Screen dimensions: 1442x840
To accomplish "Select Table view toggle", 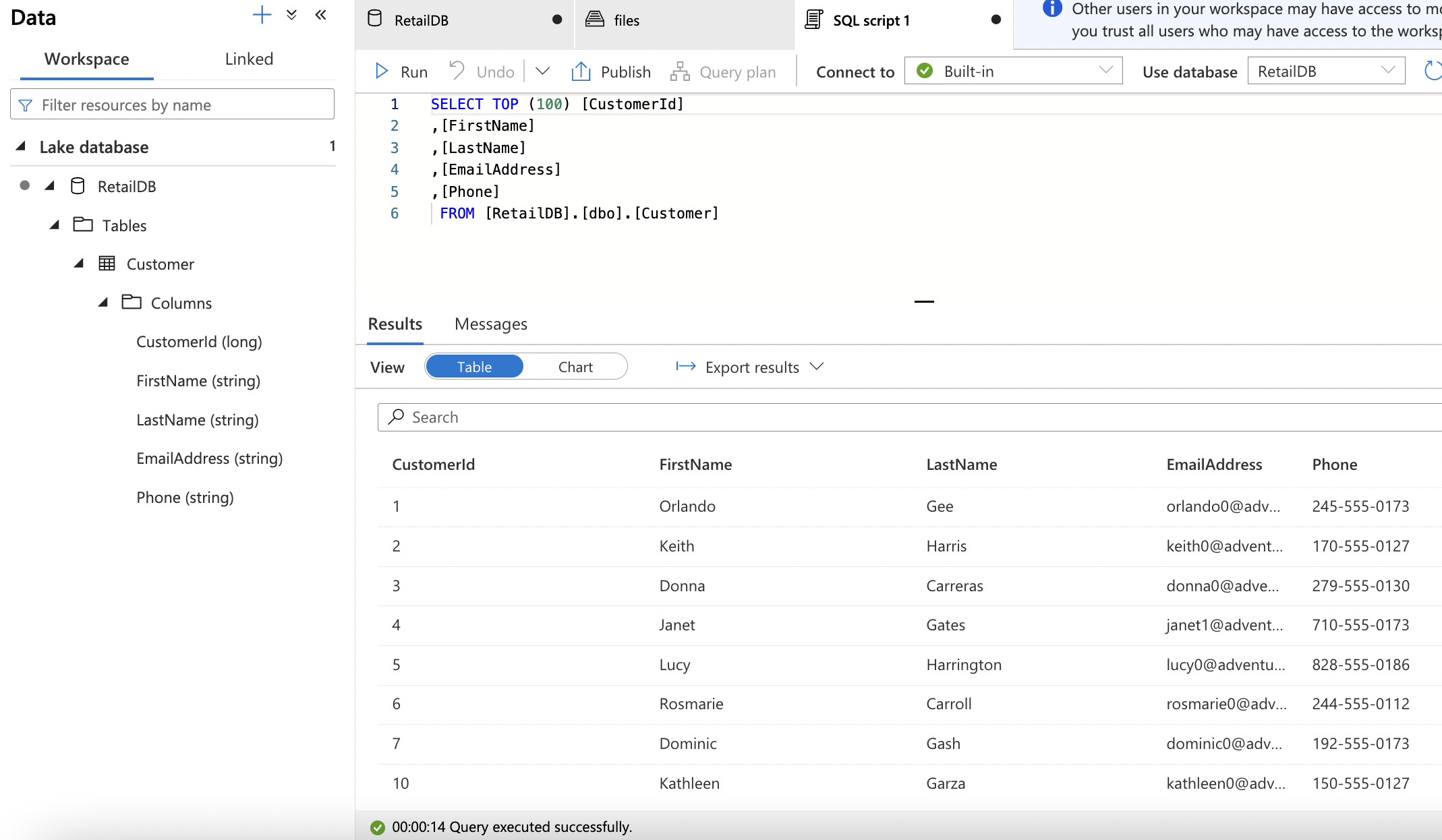I will click(474, 367).
